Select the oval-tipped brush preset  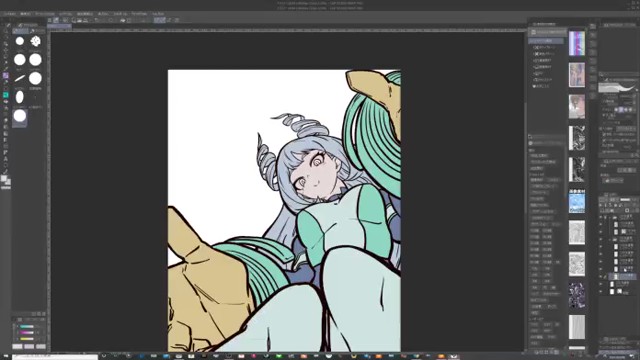pyautogui.click(x=20, y=97)
